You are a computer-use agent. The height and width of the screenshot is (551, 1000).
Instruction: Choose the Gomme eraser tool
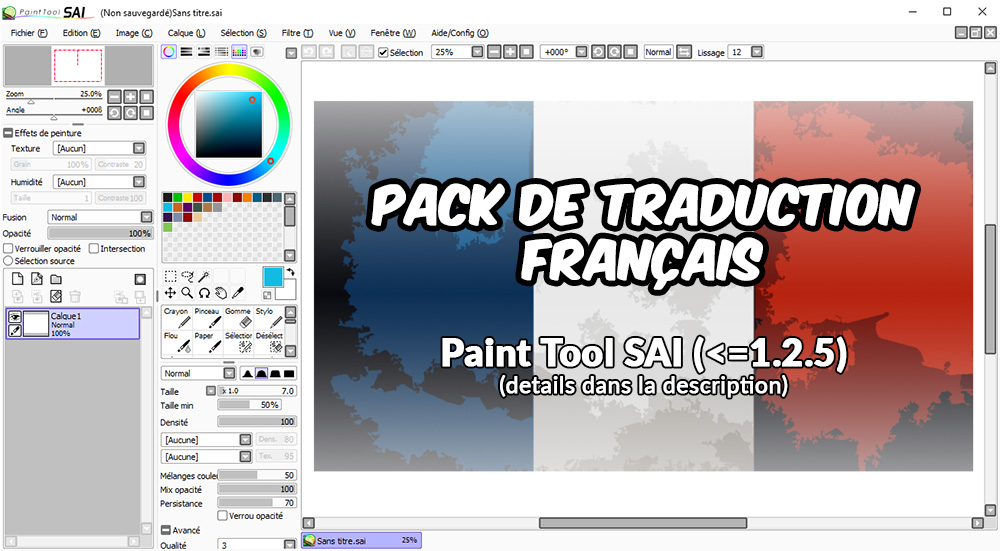(x=238, y=318)
